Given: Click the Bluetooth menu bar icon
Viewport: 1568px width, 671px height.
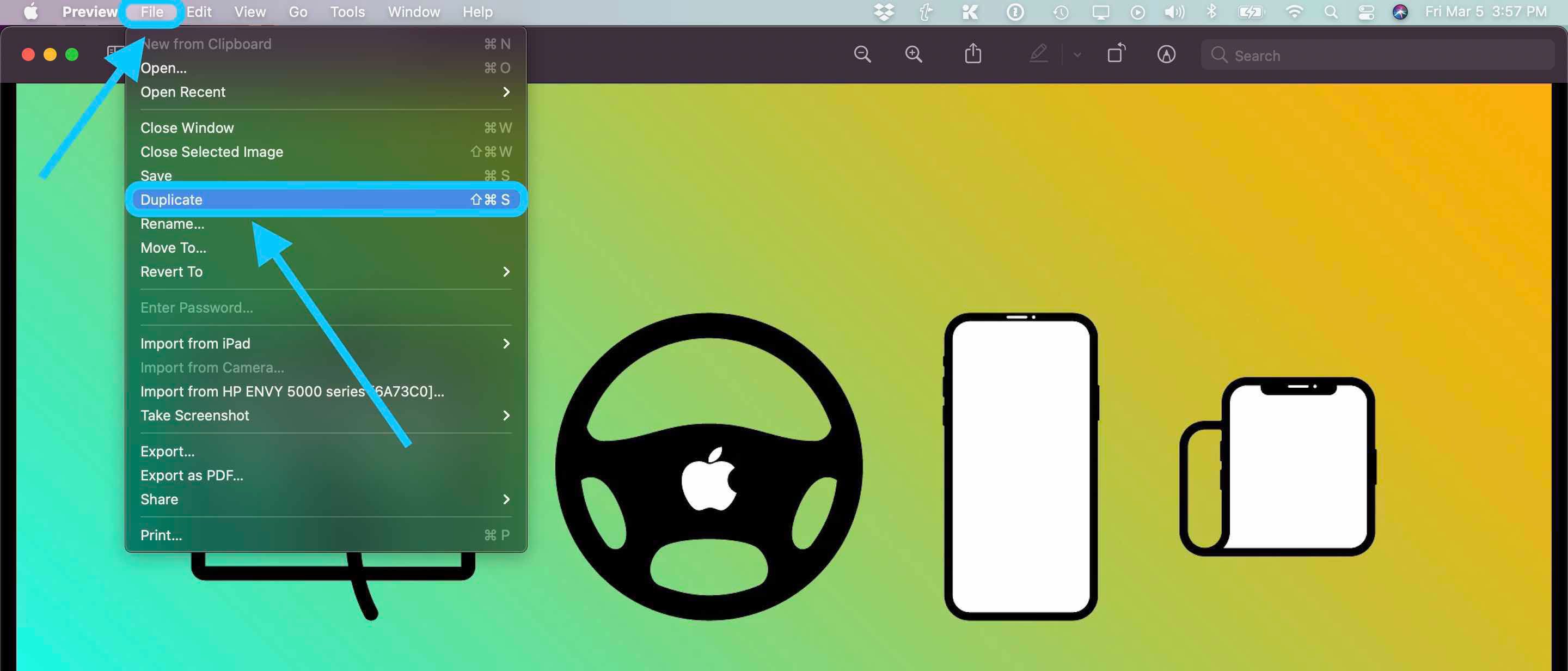Looking at the screenshot, I should click(1211, 11).
